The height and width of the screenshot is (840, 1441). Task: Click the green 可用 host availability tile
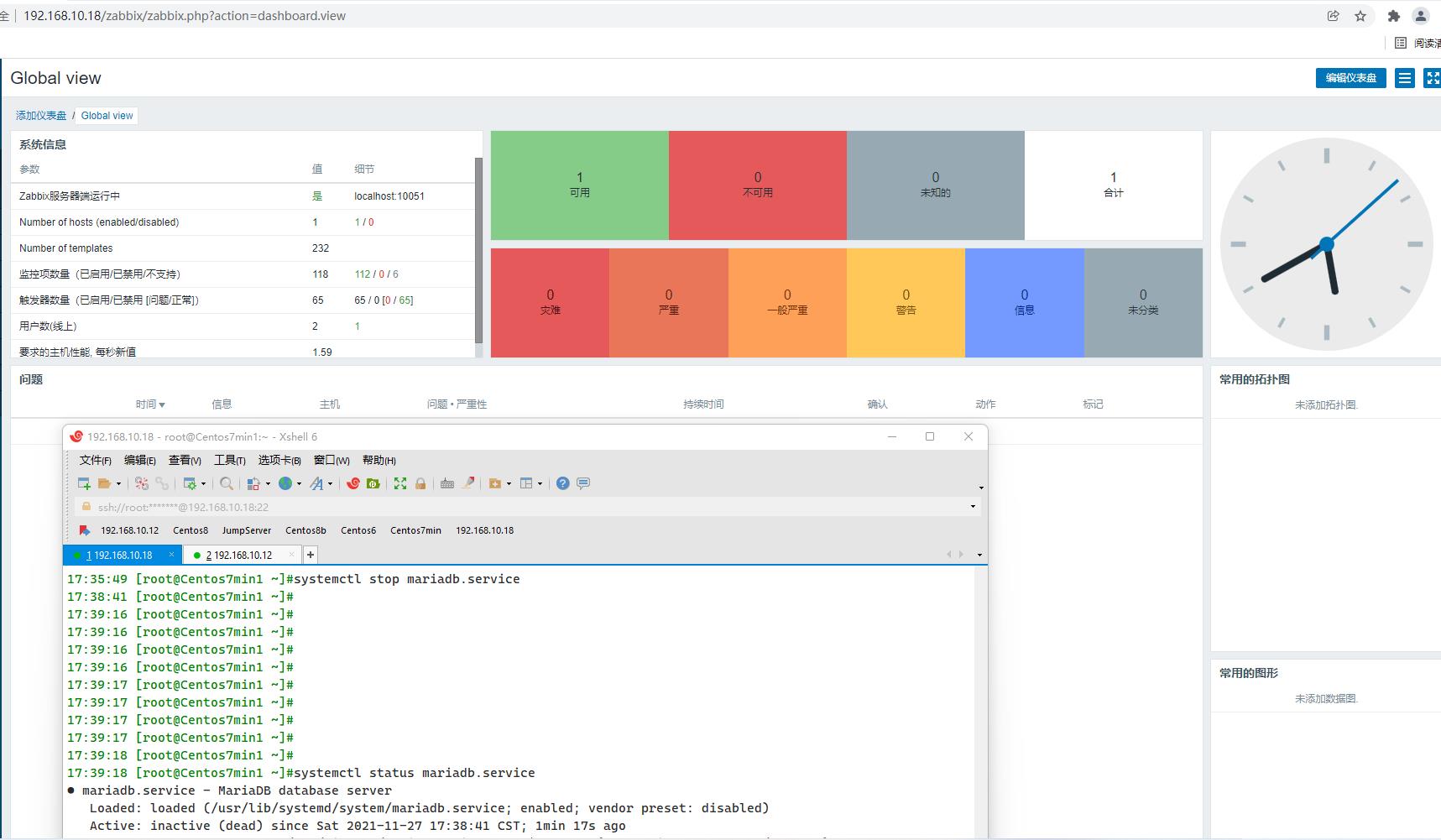(x=580, y=185)
